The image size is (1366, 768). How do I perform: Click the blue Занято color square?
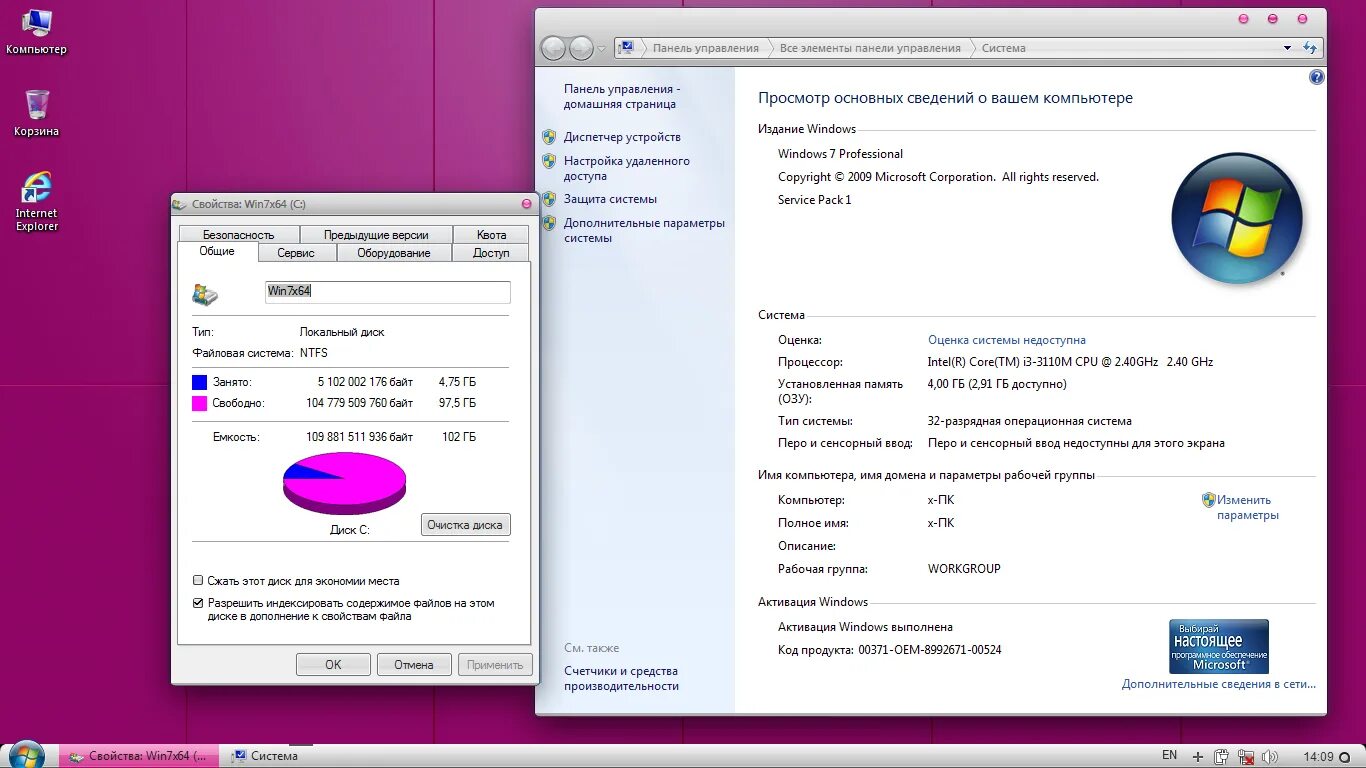[199, 382]
